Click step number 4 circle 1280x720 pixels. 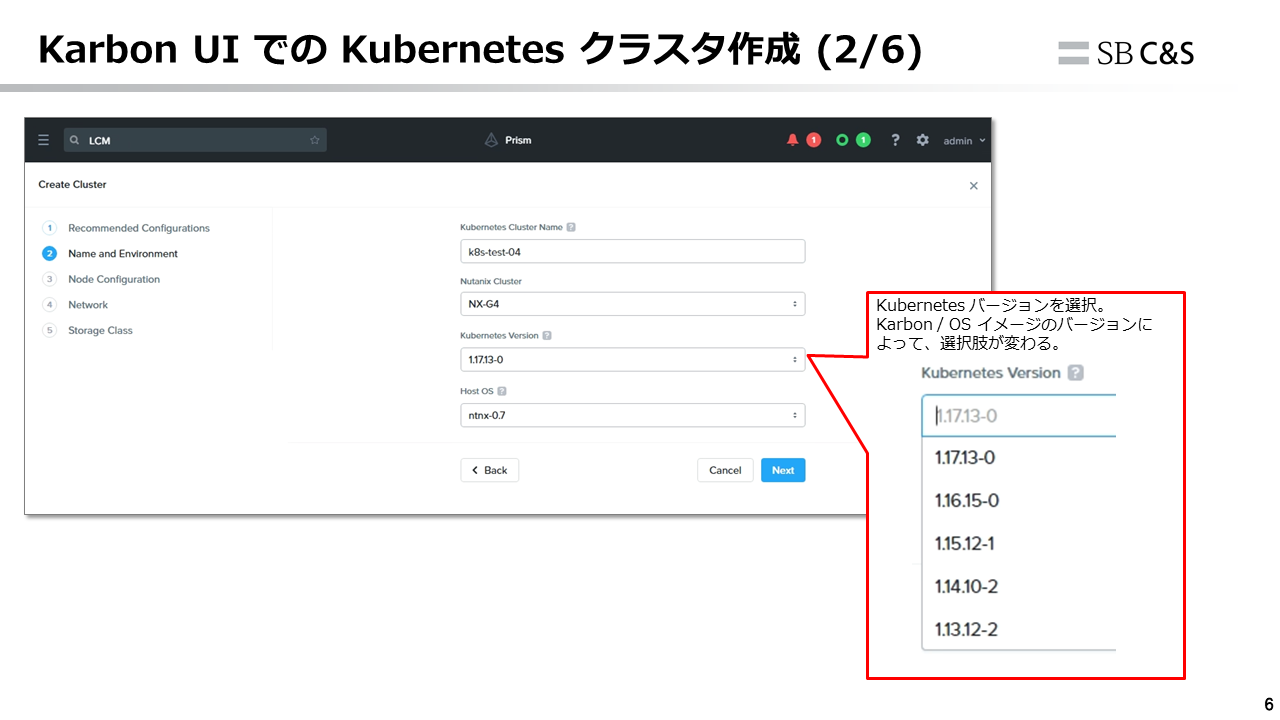coord(49,305)
